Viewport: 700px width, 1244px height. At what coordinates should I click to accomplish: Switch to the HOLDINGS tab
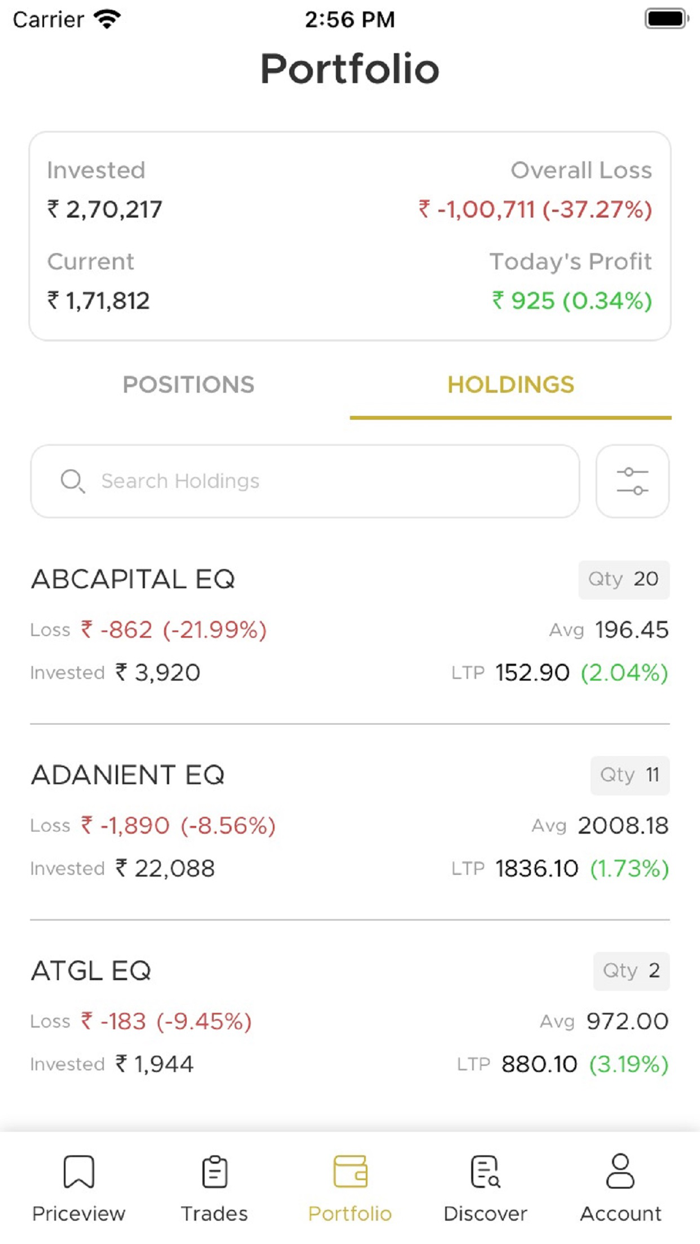[x=510, y=385]
